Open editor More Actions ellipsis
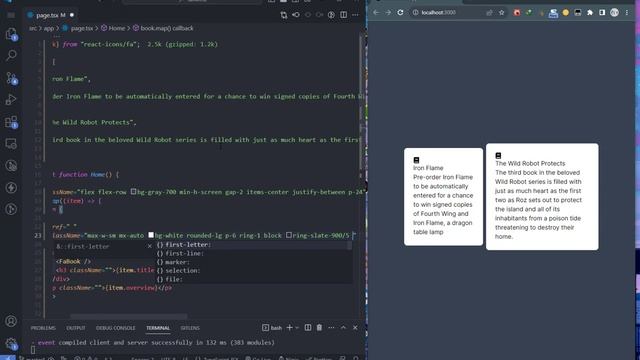Viewport: 640px width, 360px height. coord(356,15)
